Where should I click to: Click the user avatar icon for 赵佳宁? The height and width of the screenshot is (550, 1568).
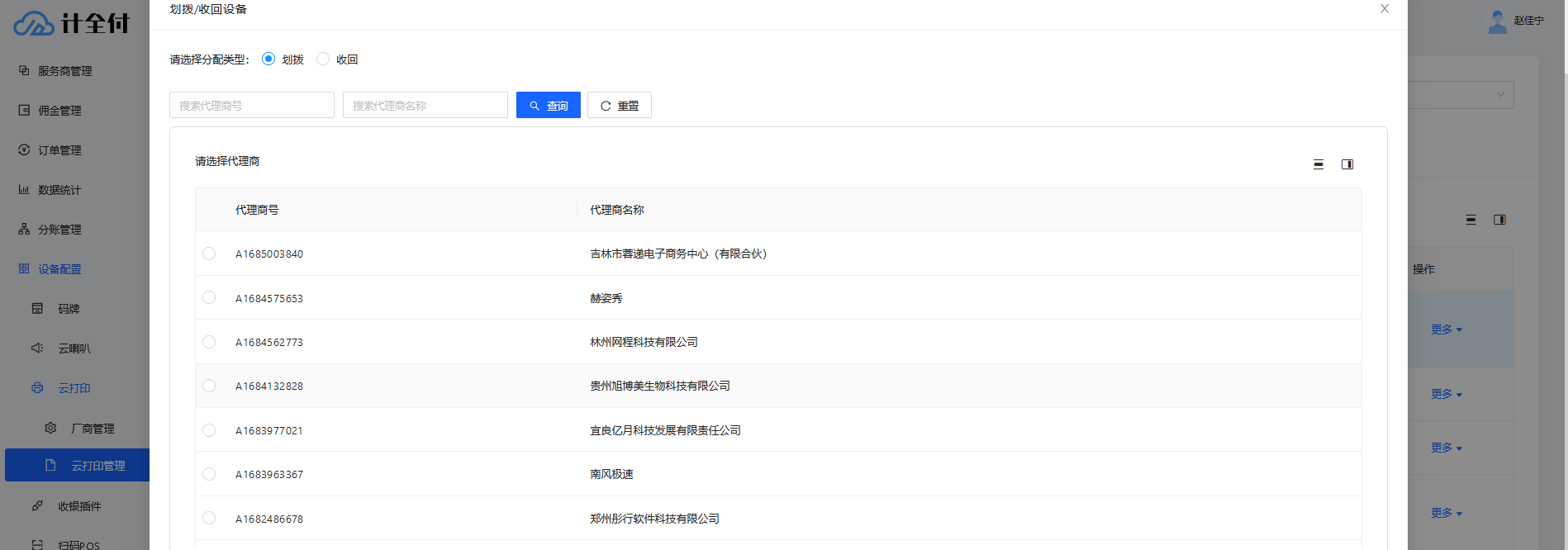click(x=1497, y=21)
